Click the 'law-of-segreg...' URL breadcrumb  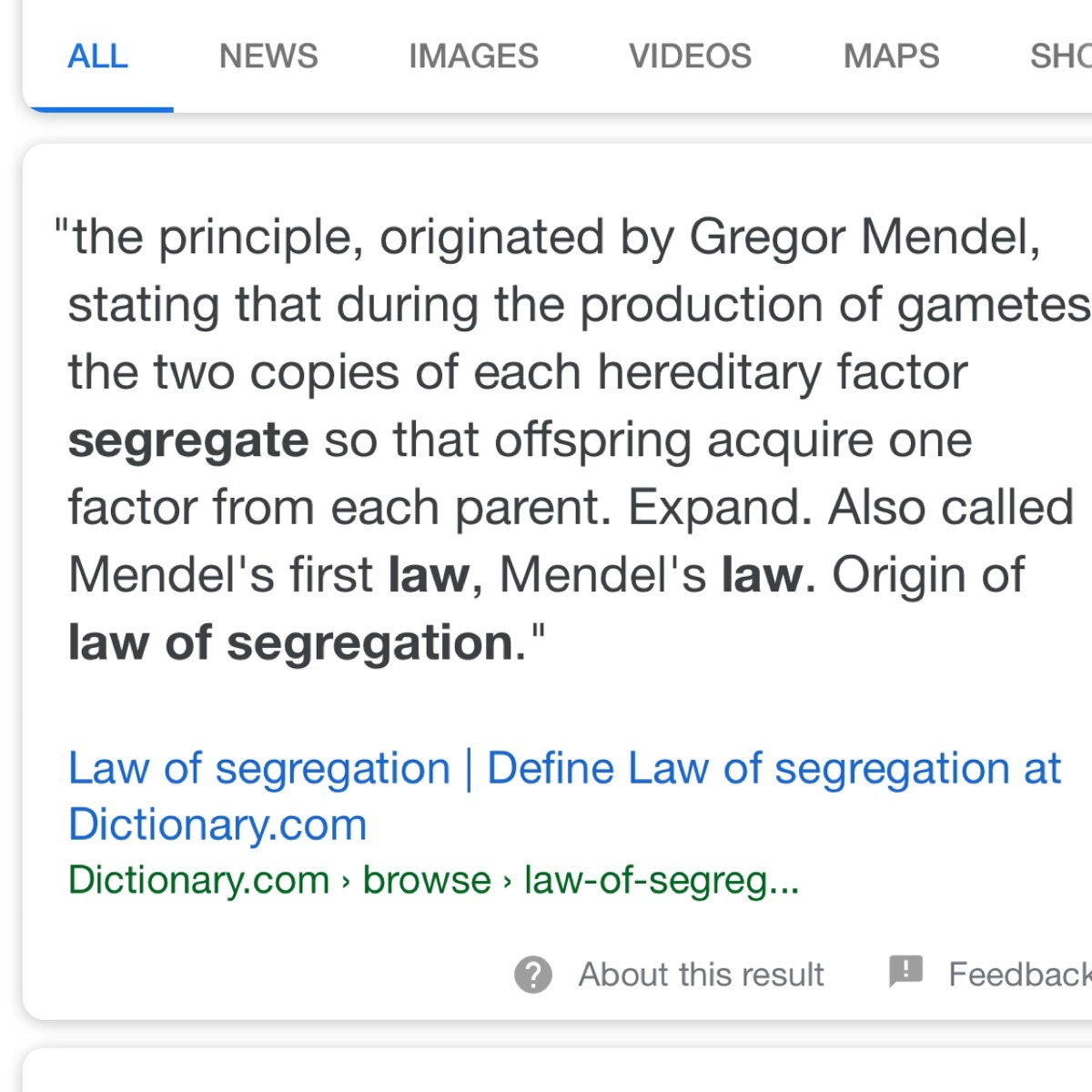click(662, 880)
